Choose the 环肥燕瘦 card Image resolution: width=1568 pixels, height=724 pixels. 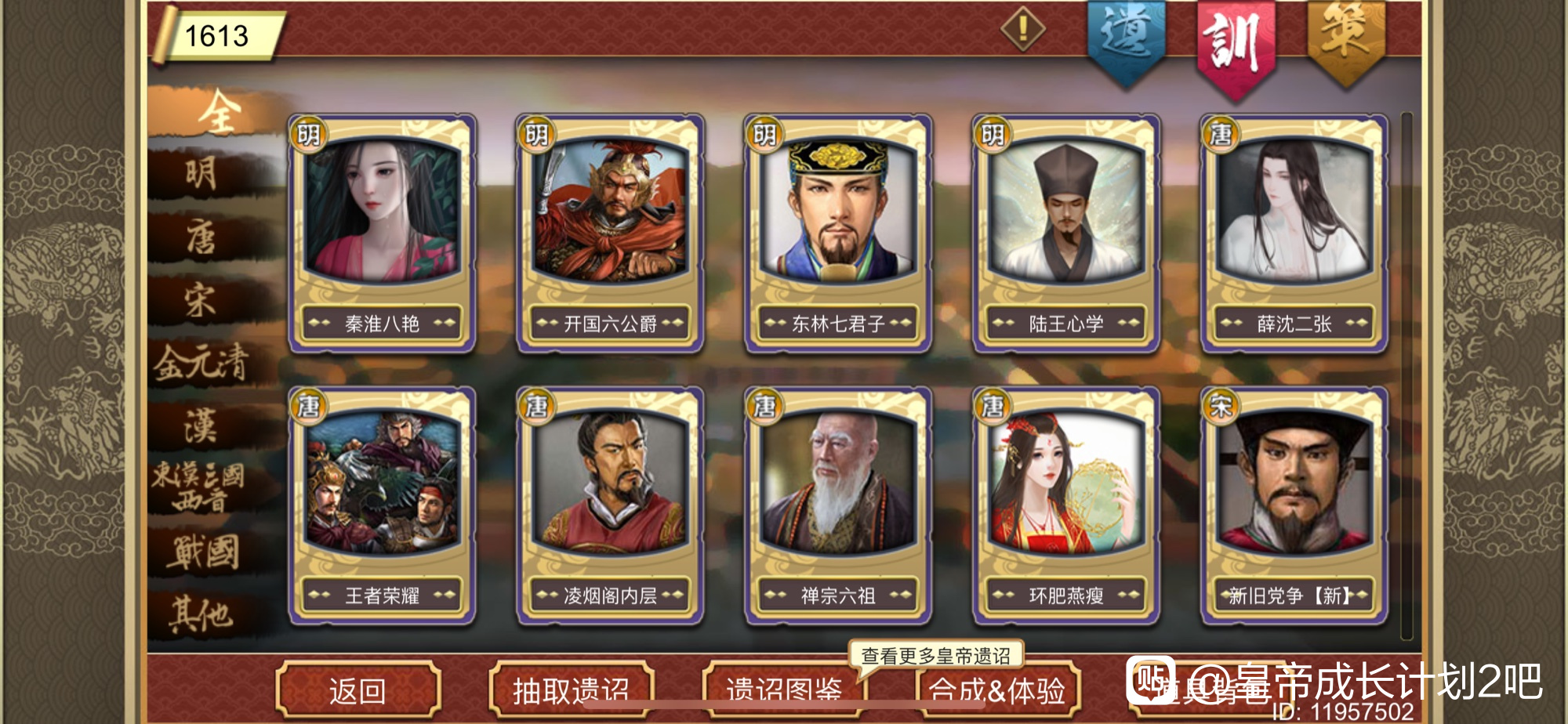tap(1066, 505)
